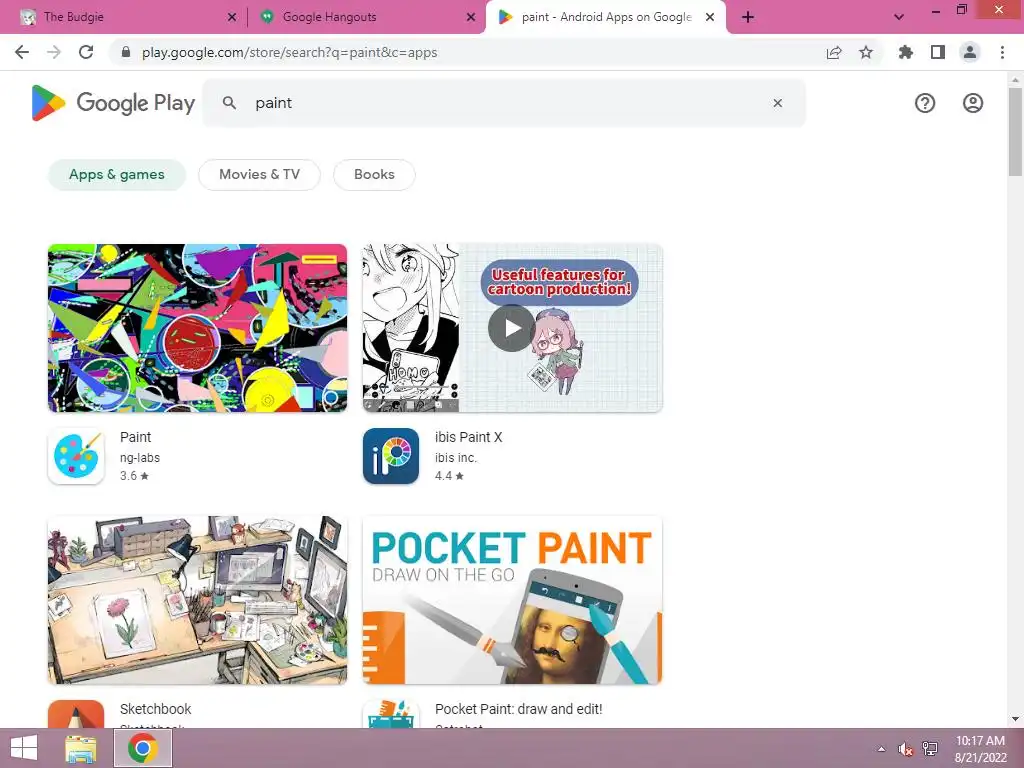Click the Sketchbook app icon
The height and width of the screenshot is (768, 1024).
[76, 714]
